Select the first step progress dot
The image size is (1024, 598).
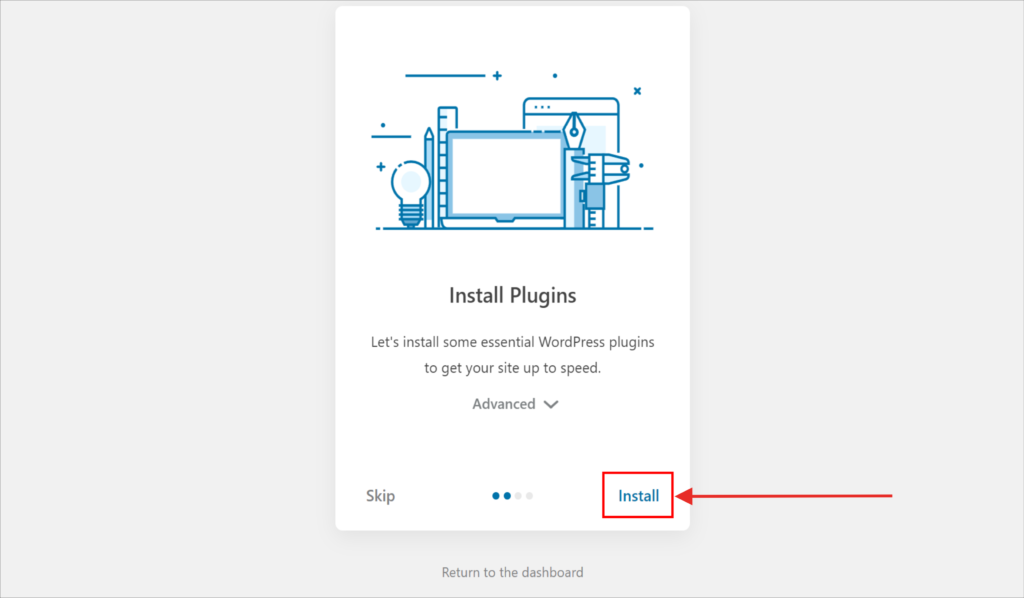pyautogui.click(x=496, y=495)
